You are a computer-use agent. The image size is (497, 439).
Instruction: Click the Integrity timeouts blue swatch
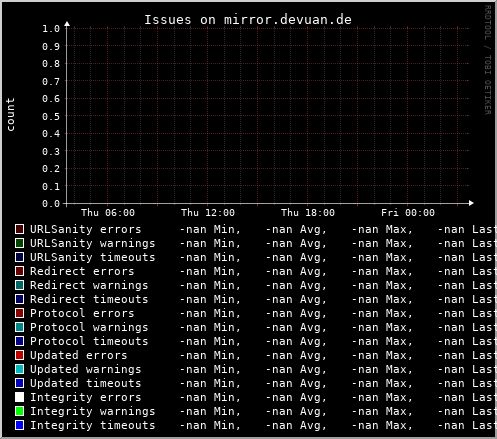pos(19,425)
